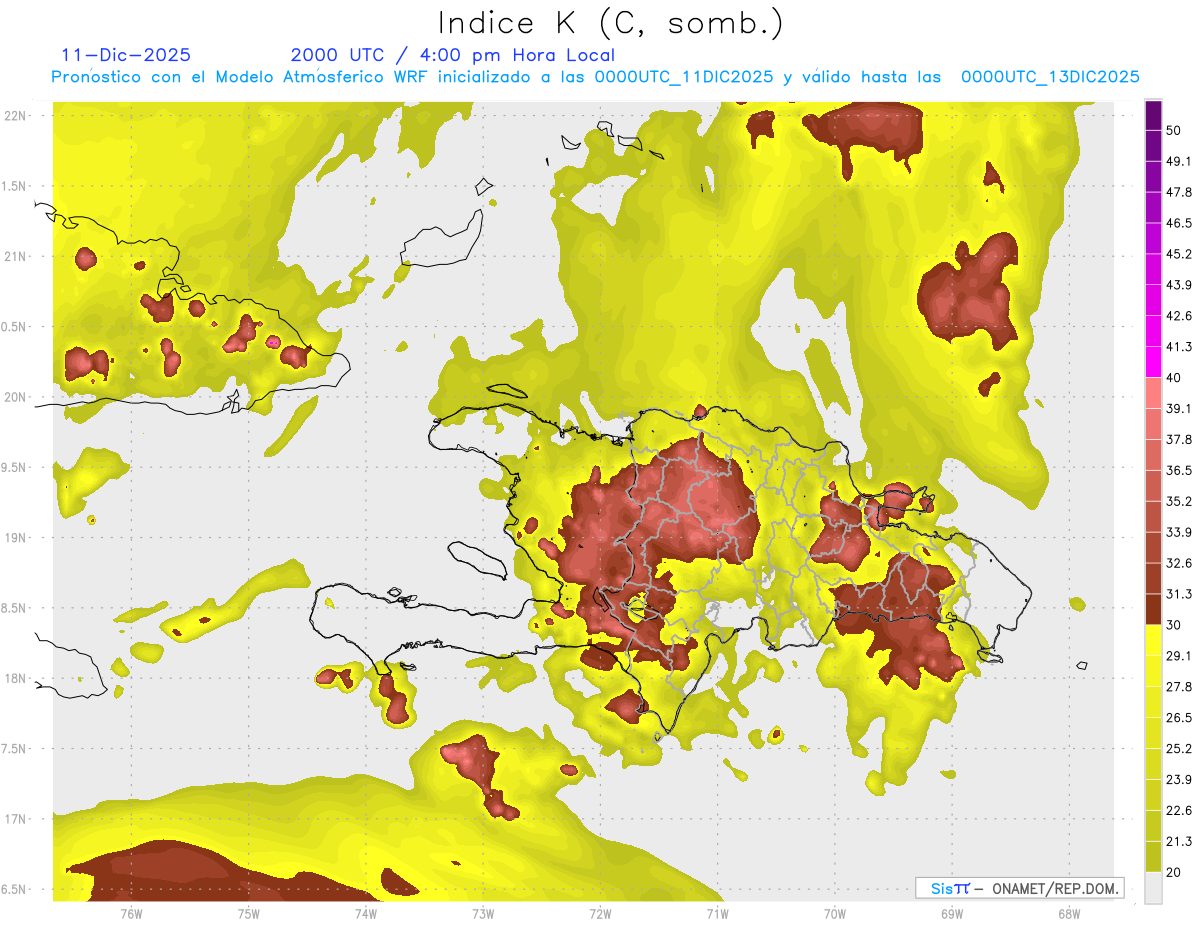Click the '40' color scale value

1174,378
